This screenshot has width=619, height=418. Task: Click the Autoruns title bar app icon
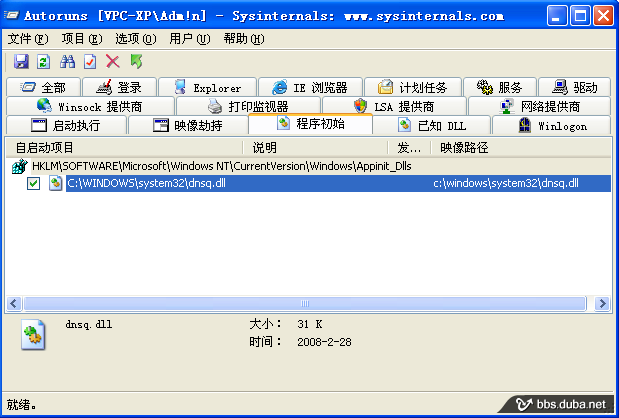11,15
